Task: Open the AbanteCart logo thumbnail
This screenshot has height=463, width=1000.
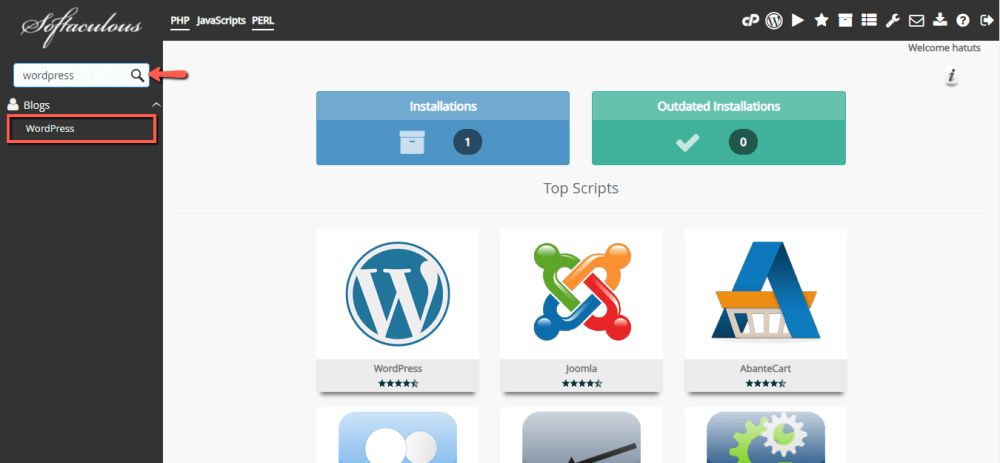Action: [x=765, y=294]
